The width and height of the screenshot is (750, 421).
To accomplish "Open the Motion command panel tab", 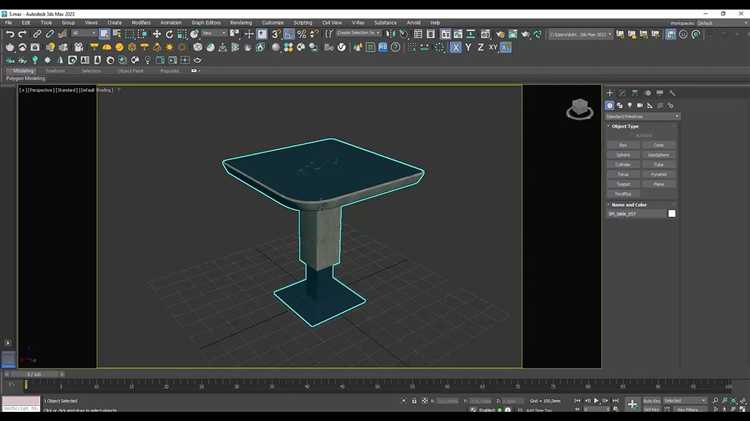I will pos(648,93).
